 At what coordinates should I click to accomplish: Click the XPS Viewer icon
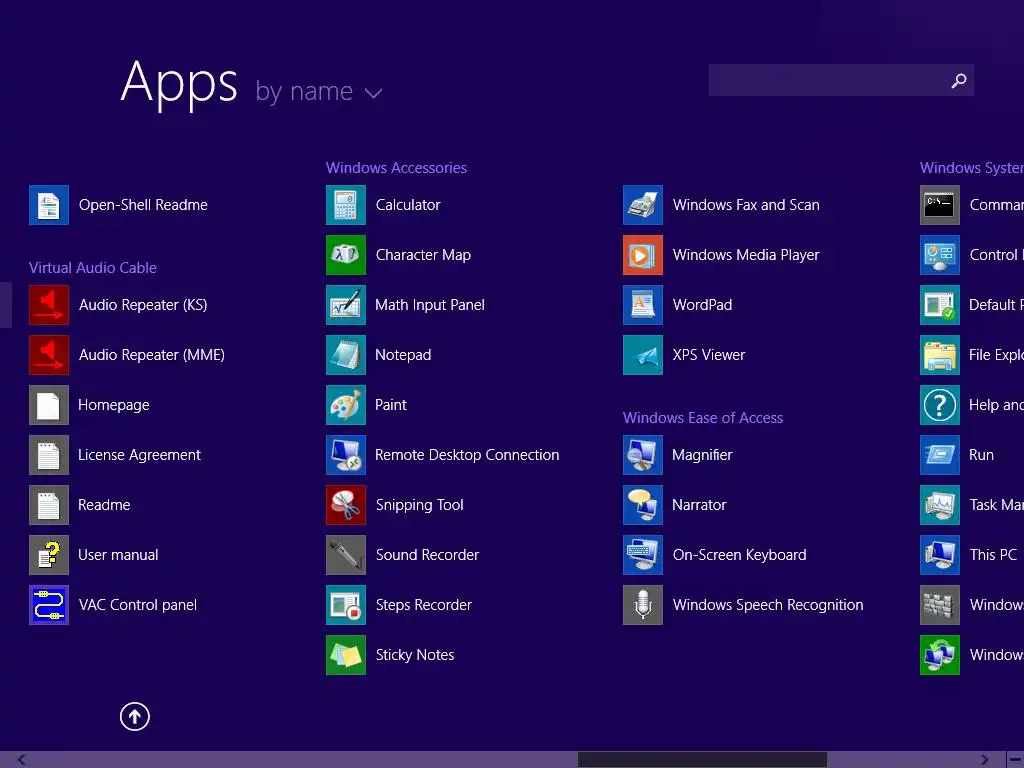point(643,355)
